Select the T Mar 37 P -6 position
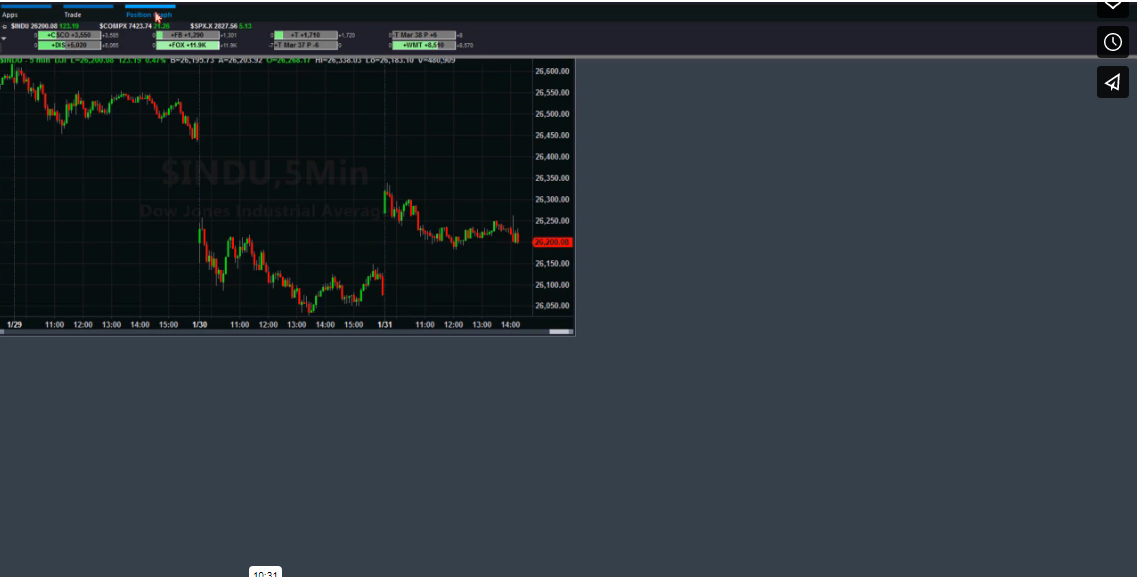Screen dimensions: 1139x577 pyautogui.click(x=306, y=45)
